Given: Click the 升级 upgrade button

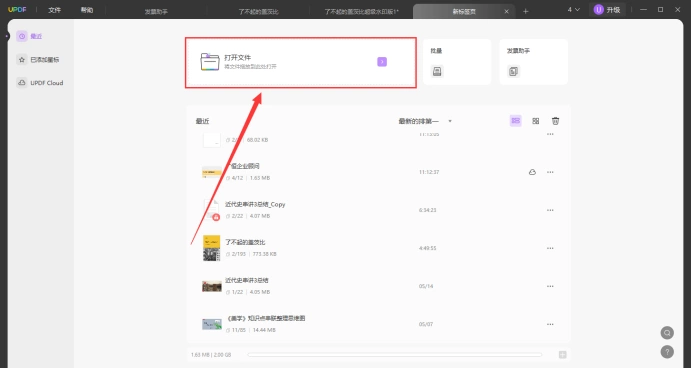Looking at the screenshot, I should tap(607, 10).
